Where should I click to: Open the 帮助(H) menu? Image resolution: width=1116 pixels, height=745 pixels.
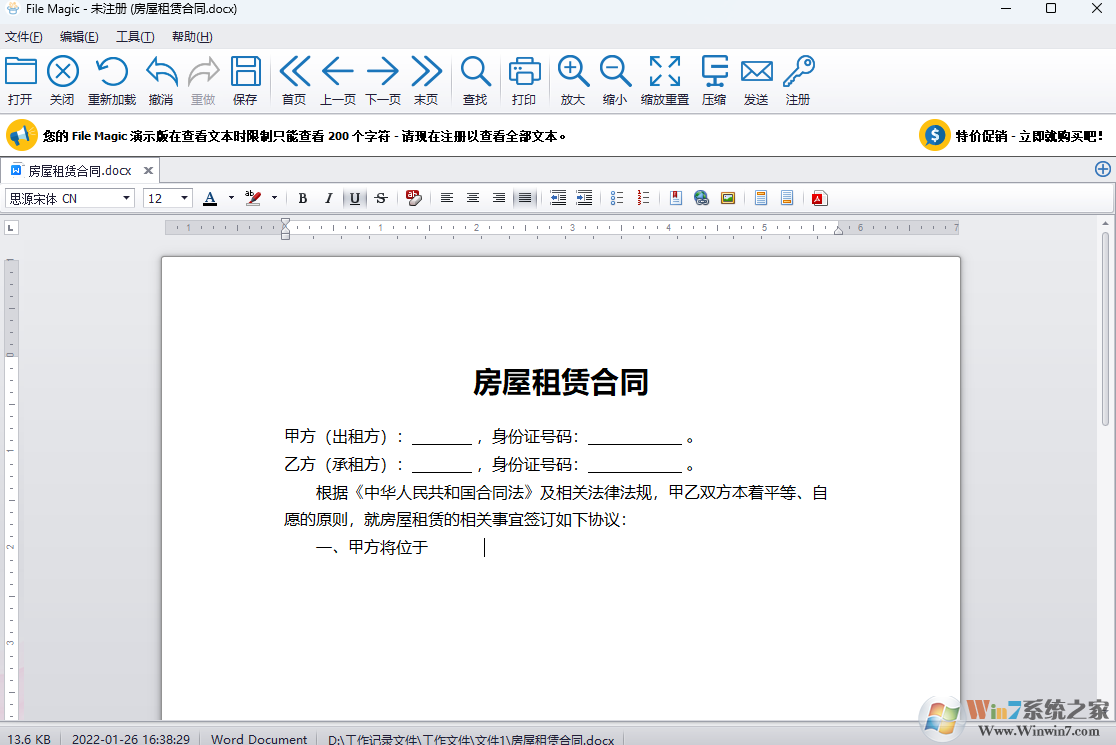[192, 37]
